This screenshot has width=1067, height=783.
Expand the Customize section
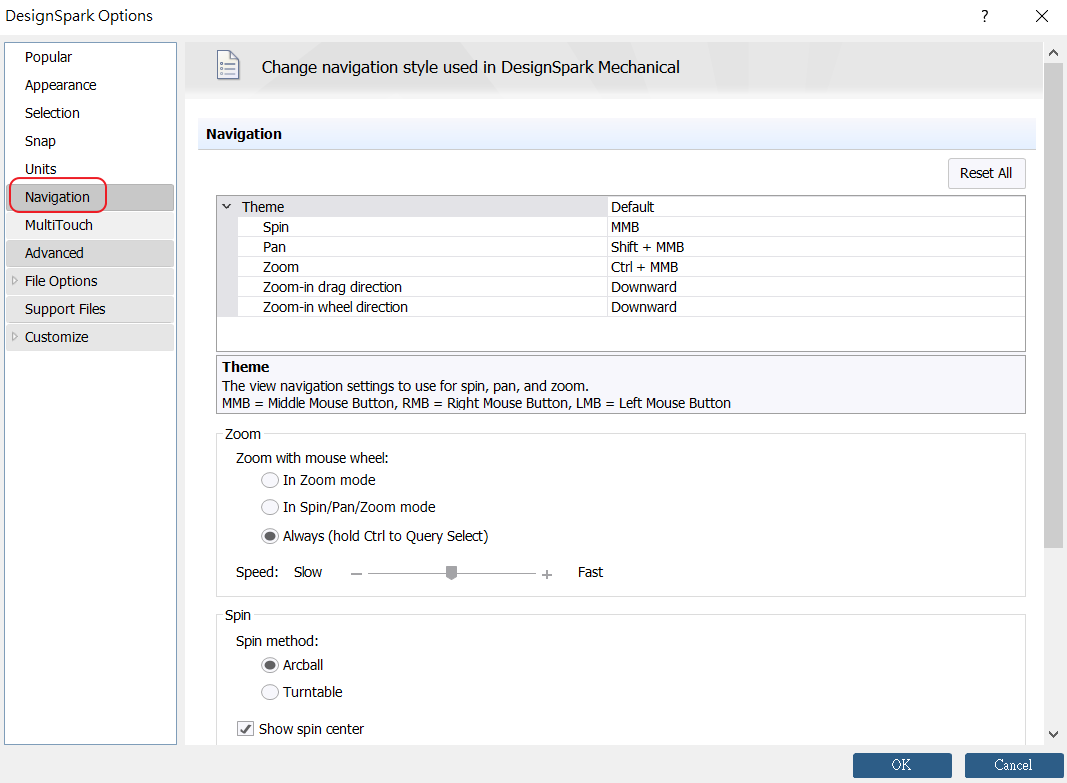pyautogui.click(x=15, y=336)
